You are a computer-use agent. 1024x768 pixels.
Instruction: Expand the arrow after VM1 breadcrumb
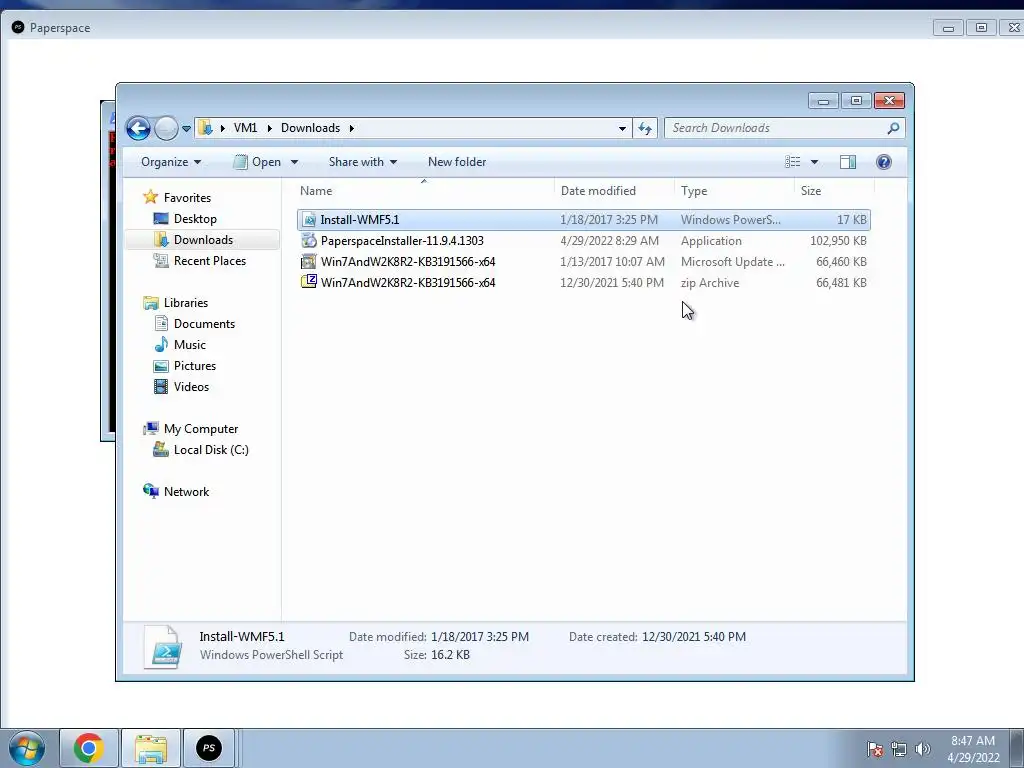pos(269,128)
